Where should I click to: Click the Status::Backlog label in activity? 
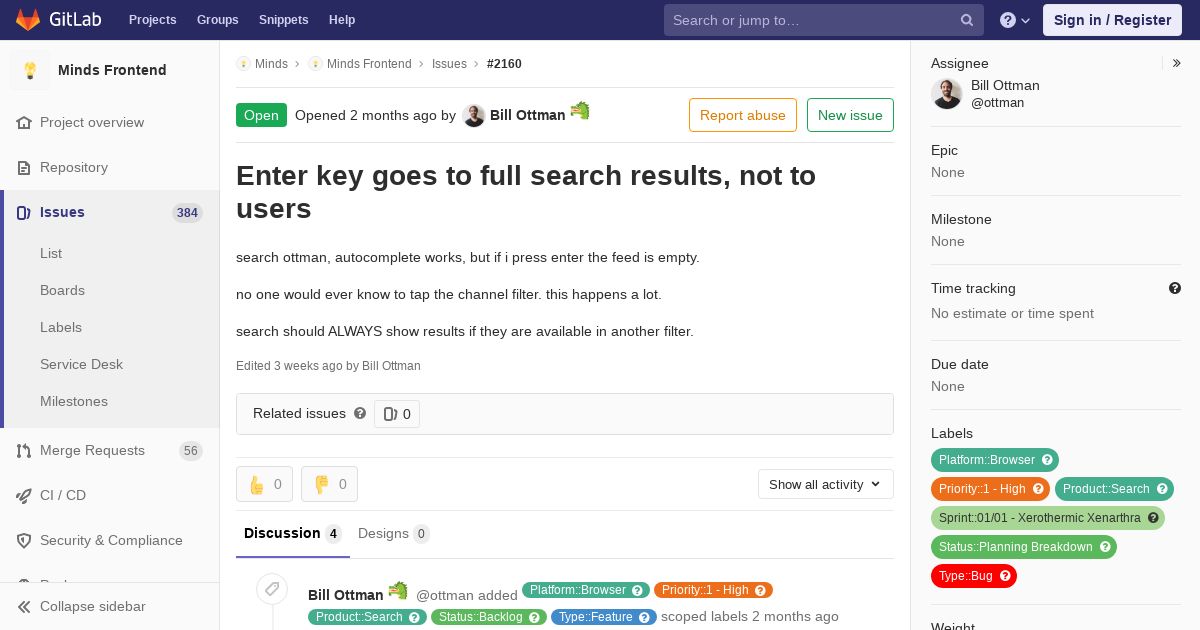click(489, 617)
